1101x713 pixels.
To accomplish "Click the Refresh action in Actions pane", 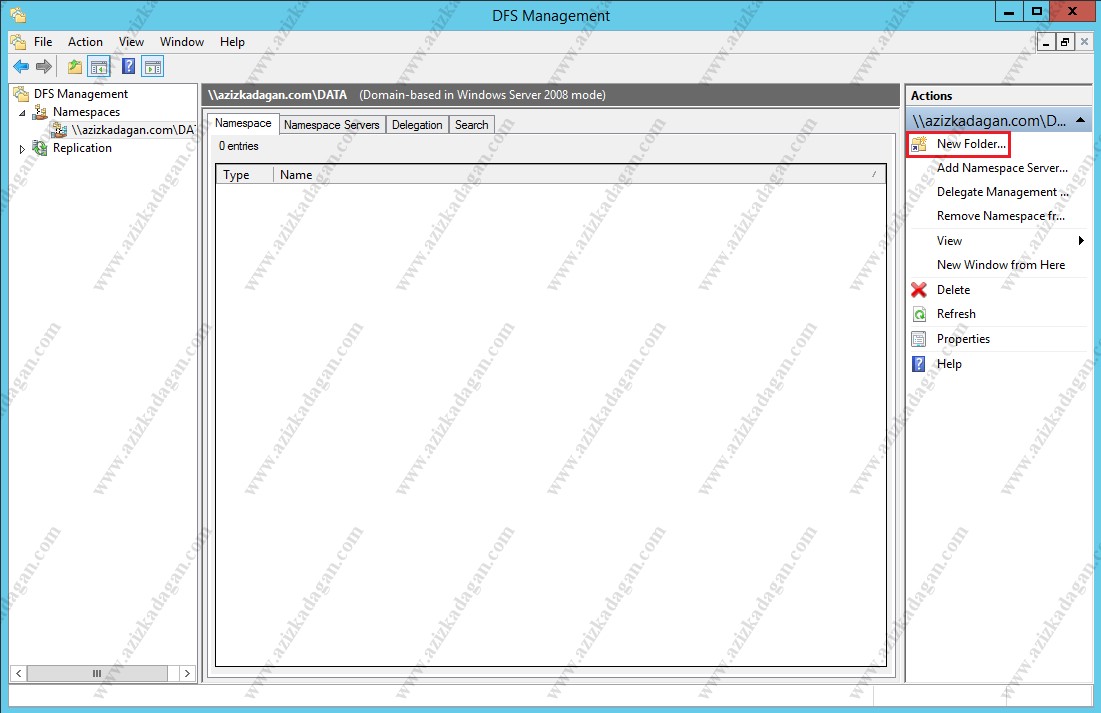I will pos(956,314).
